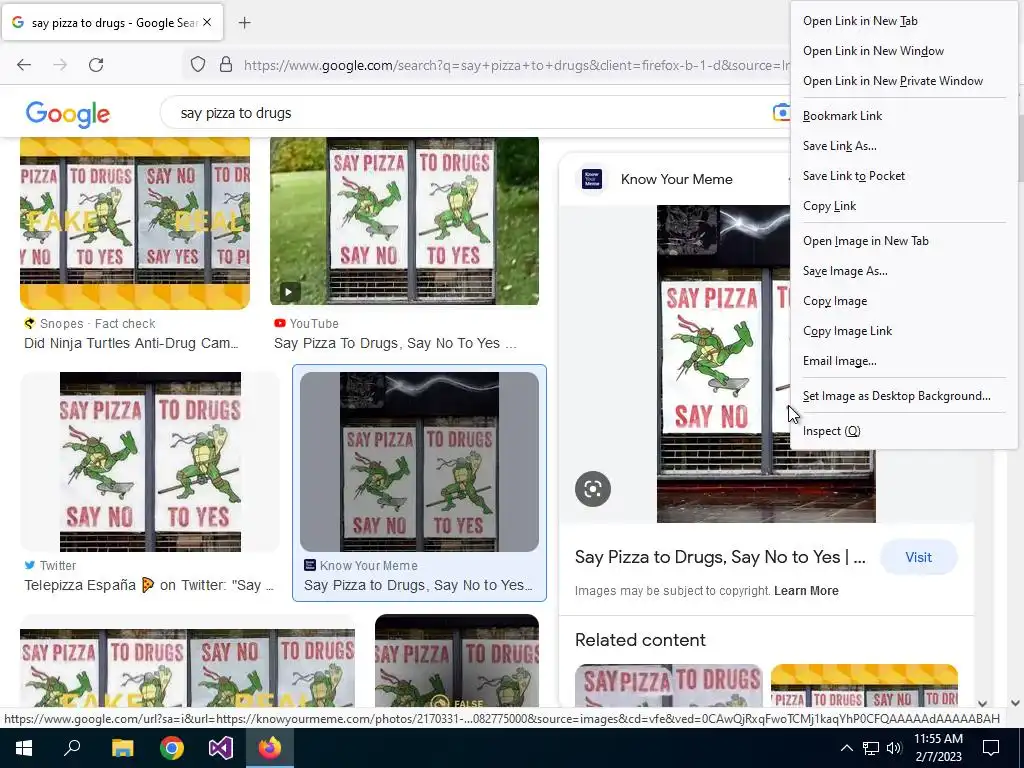
Task: Select Inspect (Q)
Action: pos(903,431)
